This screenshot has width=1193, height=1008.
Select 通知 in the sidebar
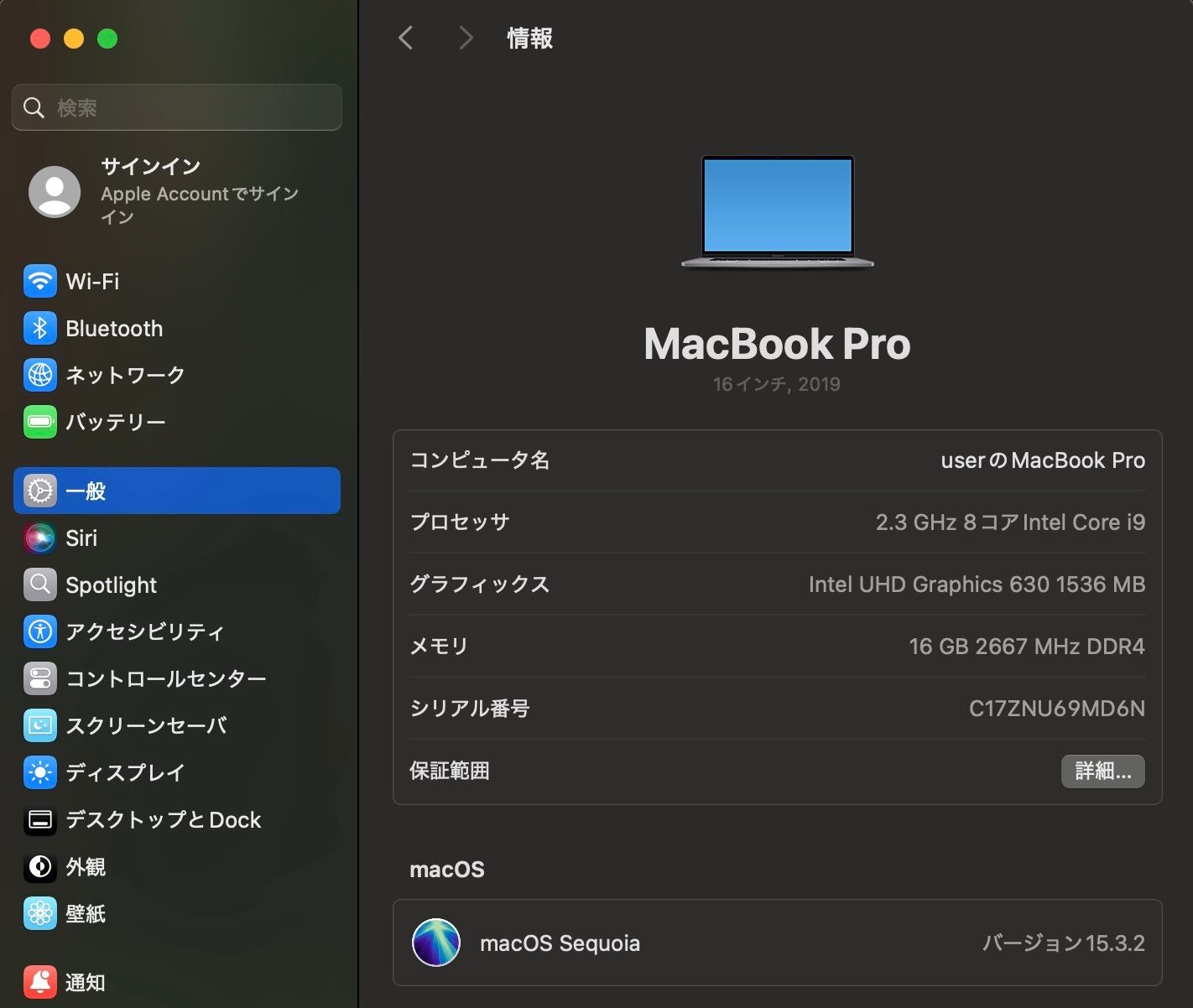(x=177, y=982)
